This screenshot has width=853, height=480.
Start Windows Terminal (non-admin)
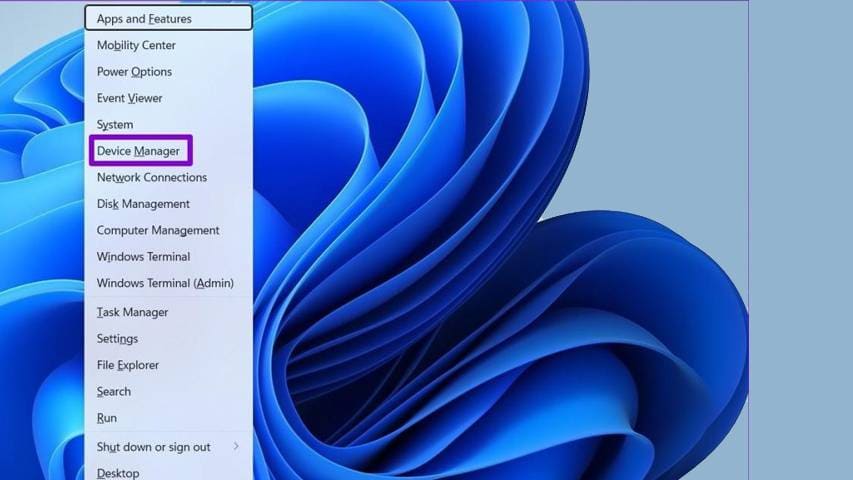pos(169,257)
